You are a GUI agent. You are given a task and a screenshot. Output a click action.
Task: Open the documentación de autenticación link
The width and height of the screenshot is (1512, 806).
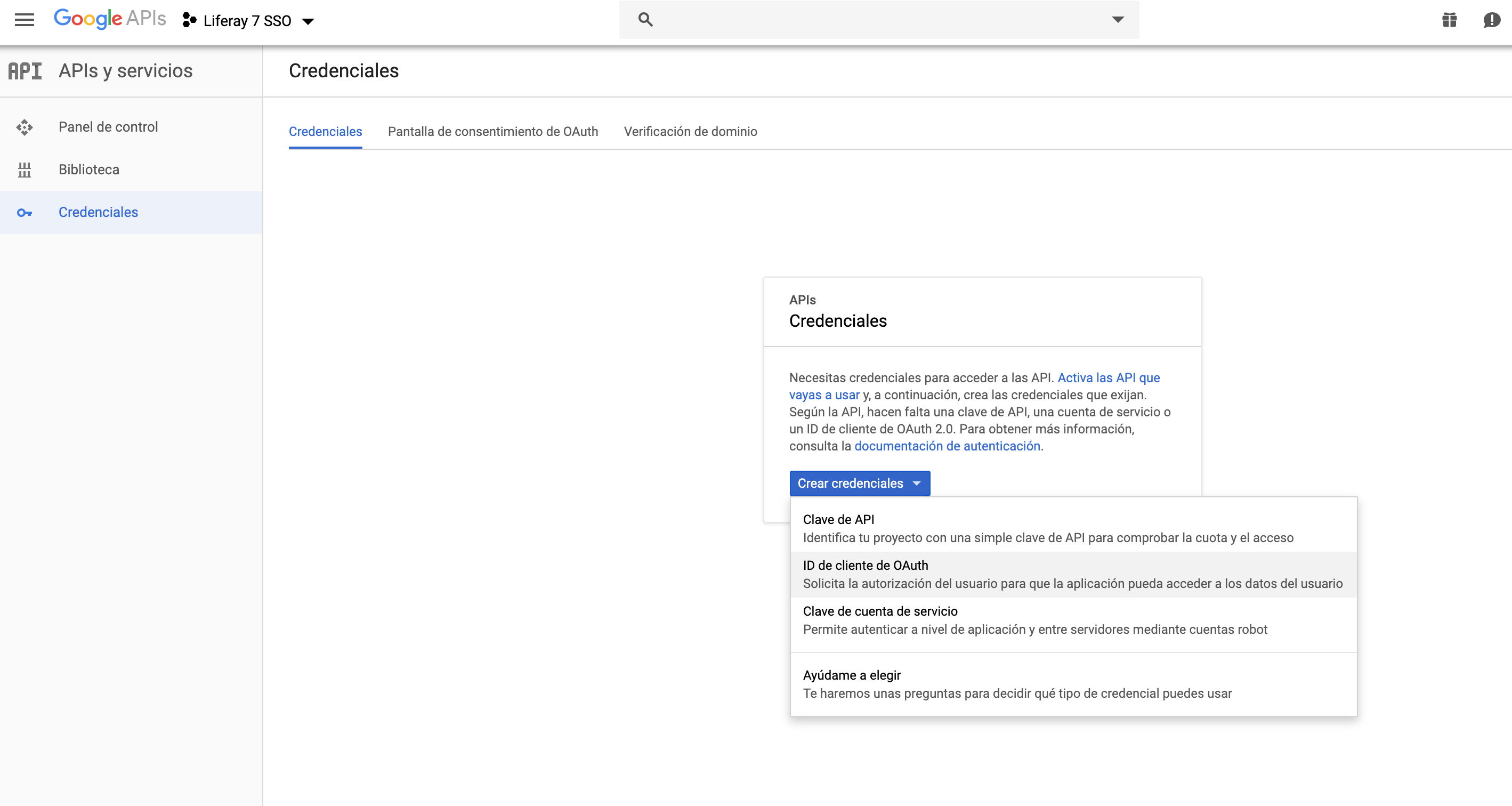(x=948, y=446)
